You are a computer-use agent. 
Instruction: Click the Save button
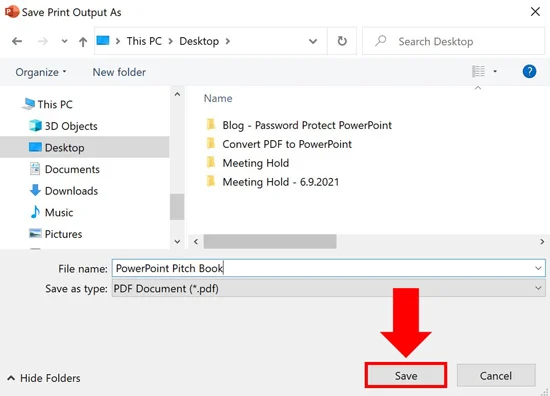pyautogui.click(x=406, y=375)
